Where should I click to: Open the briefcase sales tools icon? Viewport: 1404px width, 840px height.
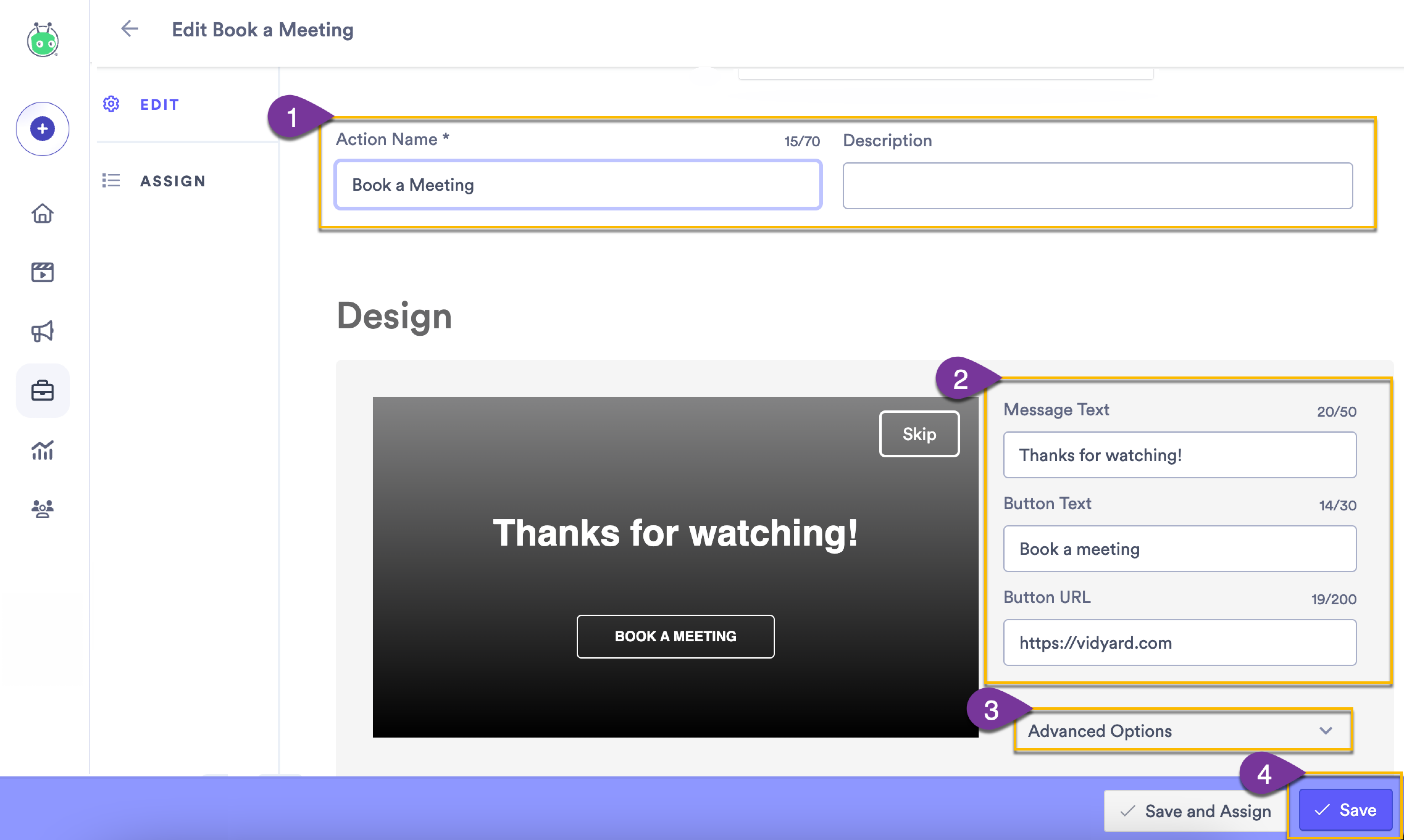point(43,391)
